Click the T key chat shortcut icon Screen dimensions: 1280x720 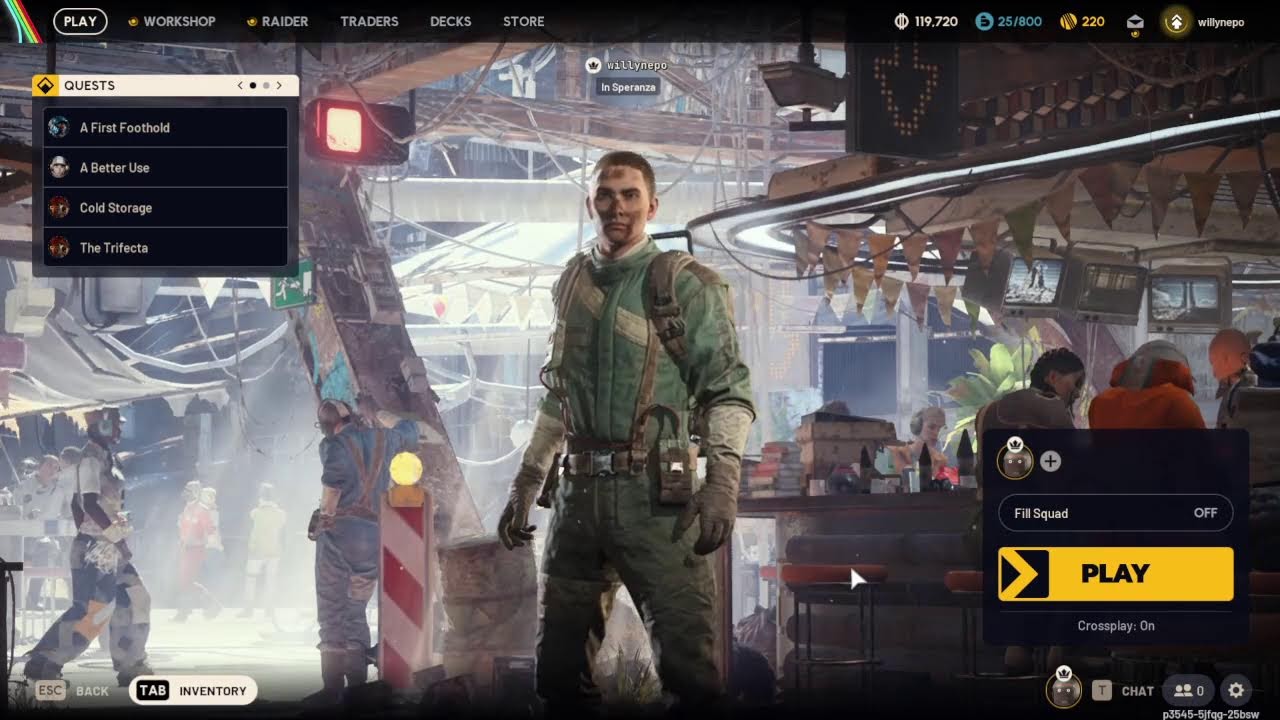1101,690
